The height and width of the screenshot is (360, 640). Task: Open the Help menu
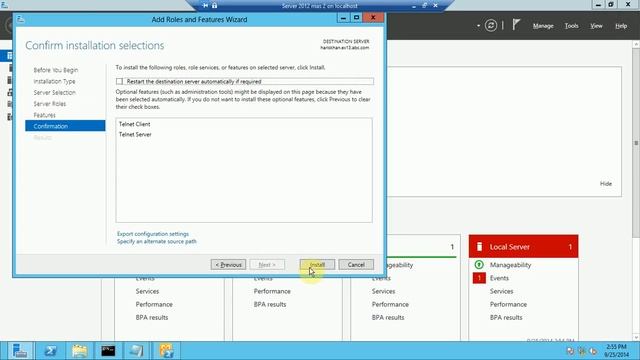[x=621, y=26]
